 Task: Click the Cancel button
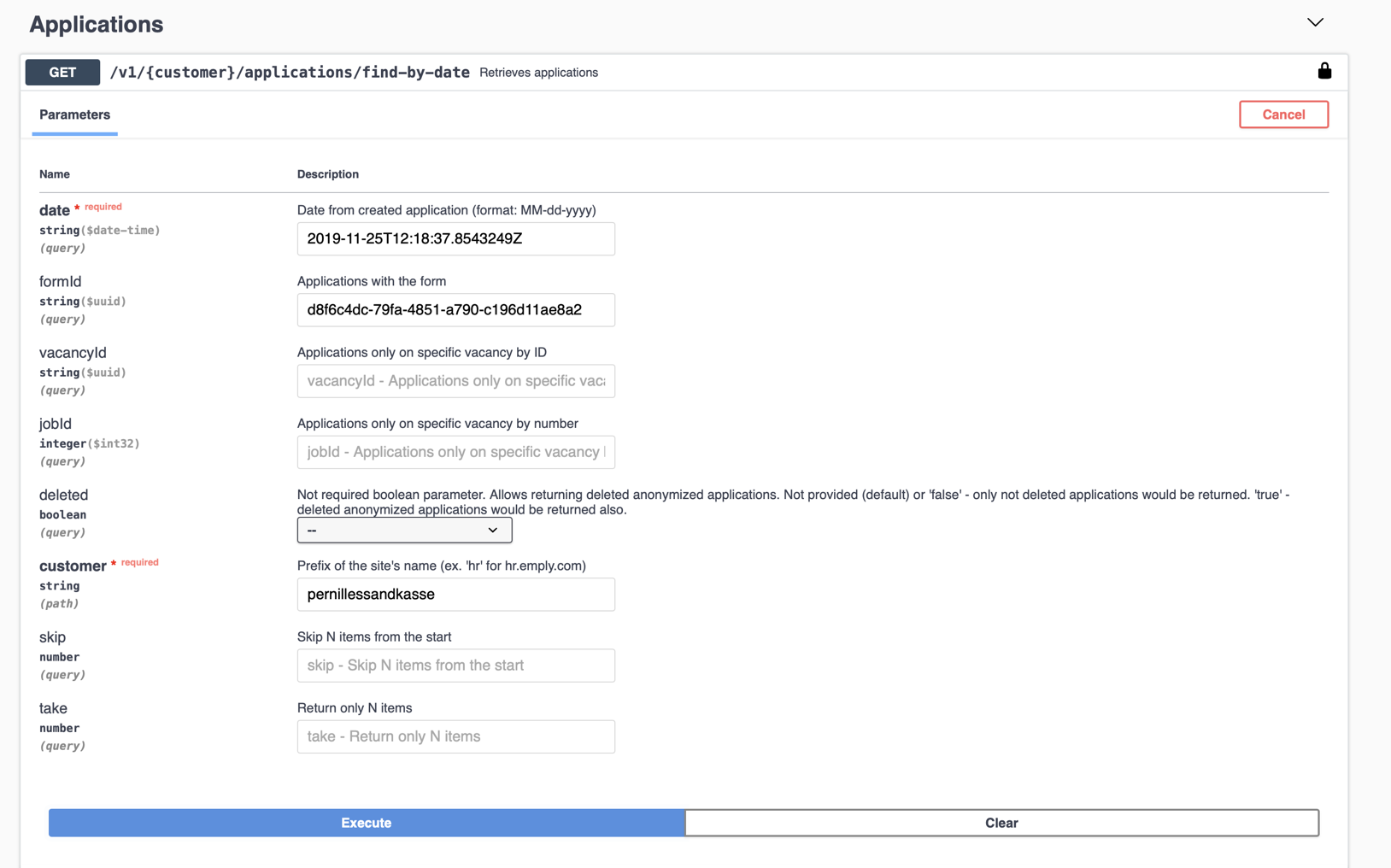(x=1283, y=114)
